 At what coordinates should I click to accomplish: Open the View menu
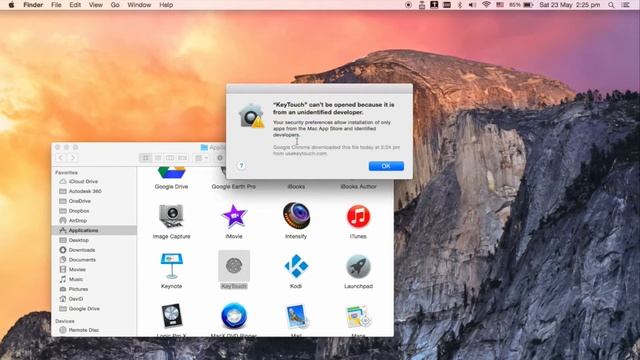coord(96,5)
